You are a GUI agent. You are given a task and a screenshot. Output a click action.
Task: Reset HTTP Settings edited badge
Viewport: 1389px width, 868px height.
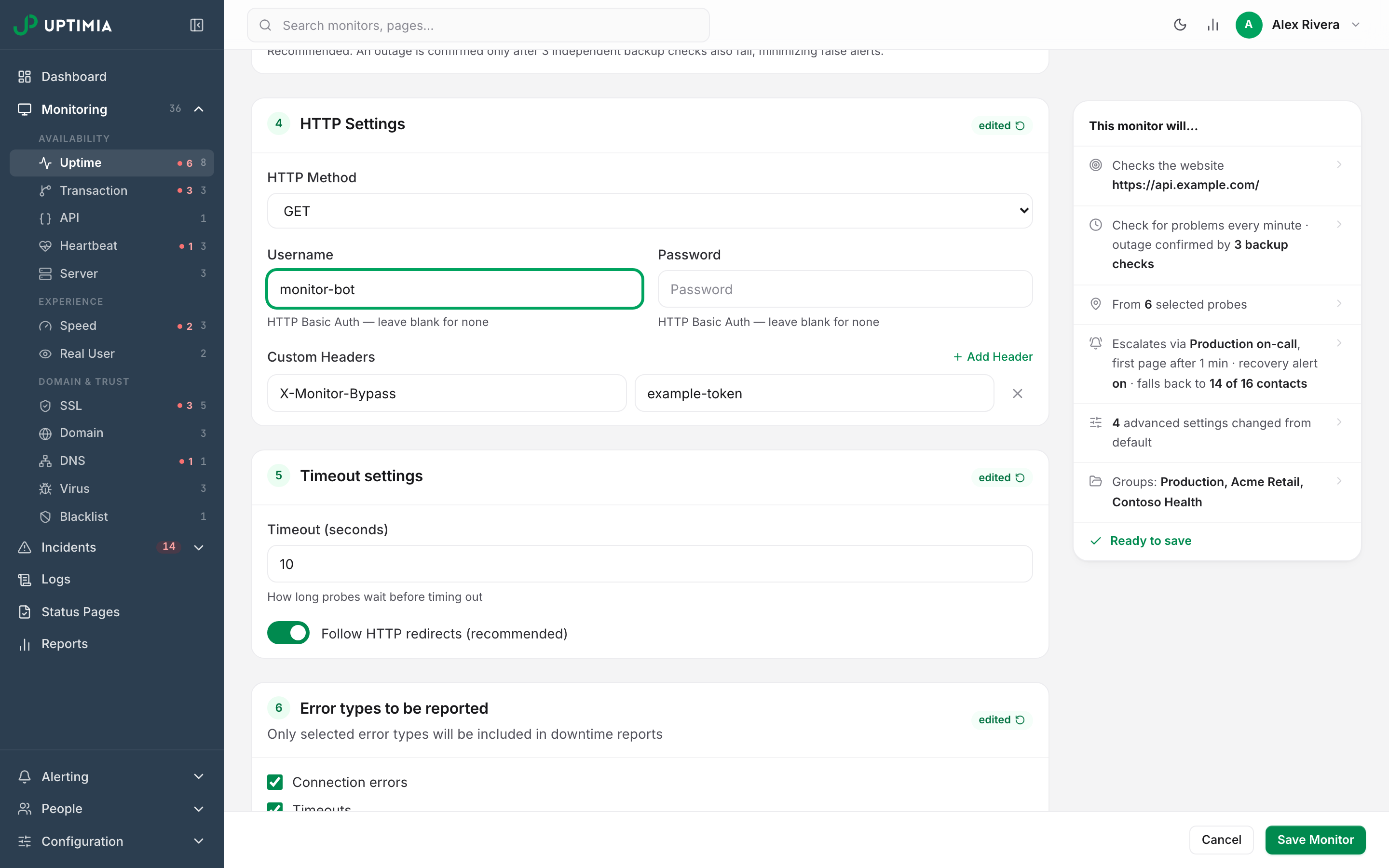[1002, 125]
